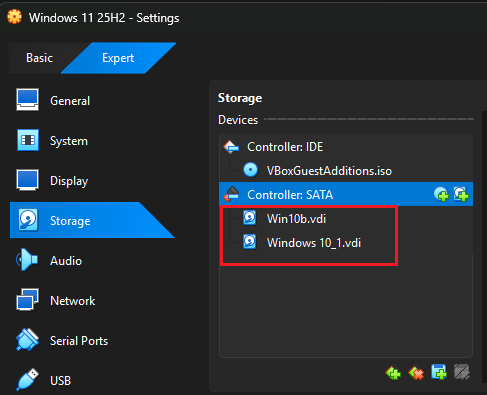Open the Network settings category

click(72, 301)
